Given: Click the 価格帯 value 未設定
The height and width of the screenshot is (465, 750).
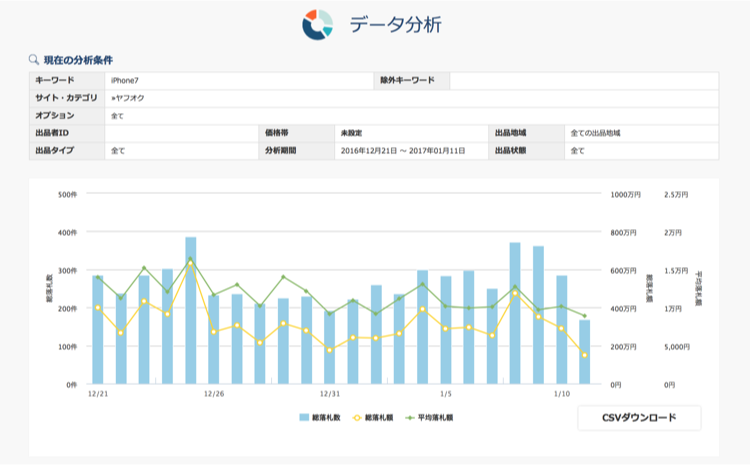Looking at the screenshot, I should coord(351,133).
